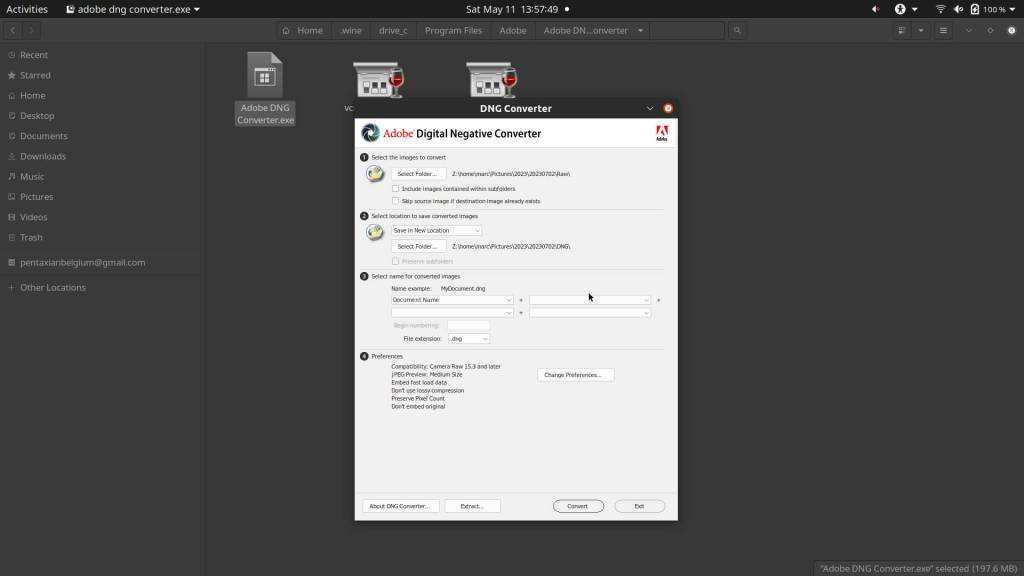1024x576 pixels.
Task: Open the Document Name naming dropdown
Action: (452, 300)
